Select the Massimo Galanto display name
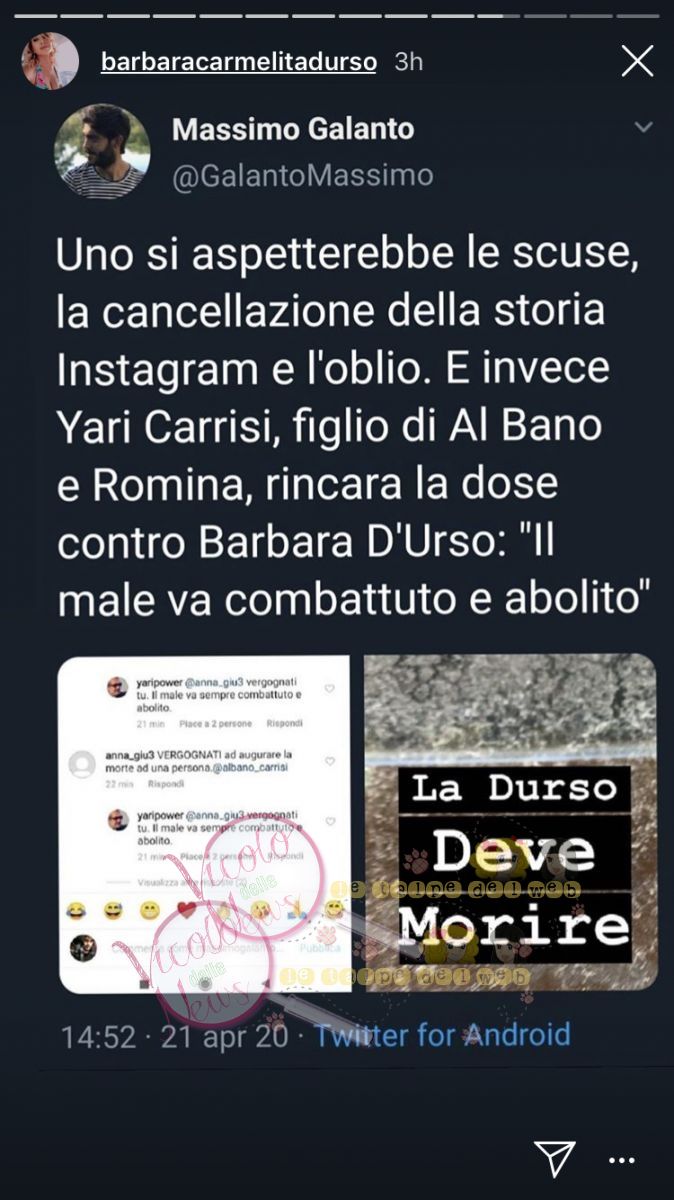Viewport: 674px width, 1200px height. click(293, 128)
